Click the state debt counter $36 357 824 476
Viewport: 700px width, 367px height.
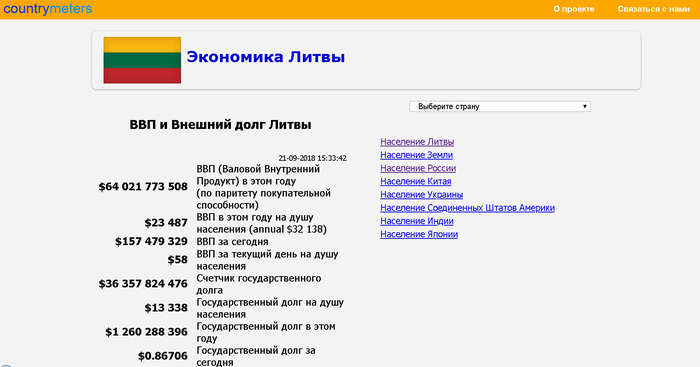pos(143,284)
